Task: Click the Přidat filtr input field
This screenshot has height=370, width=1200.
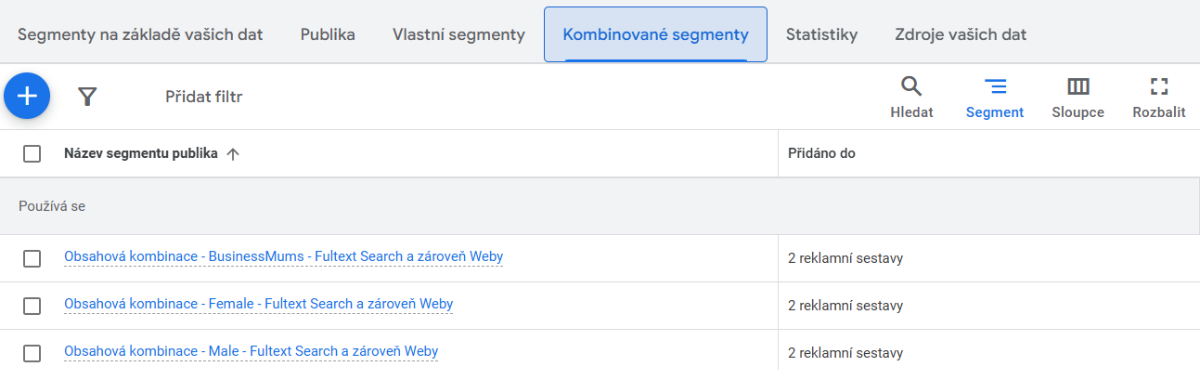Action: point(500,97)
